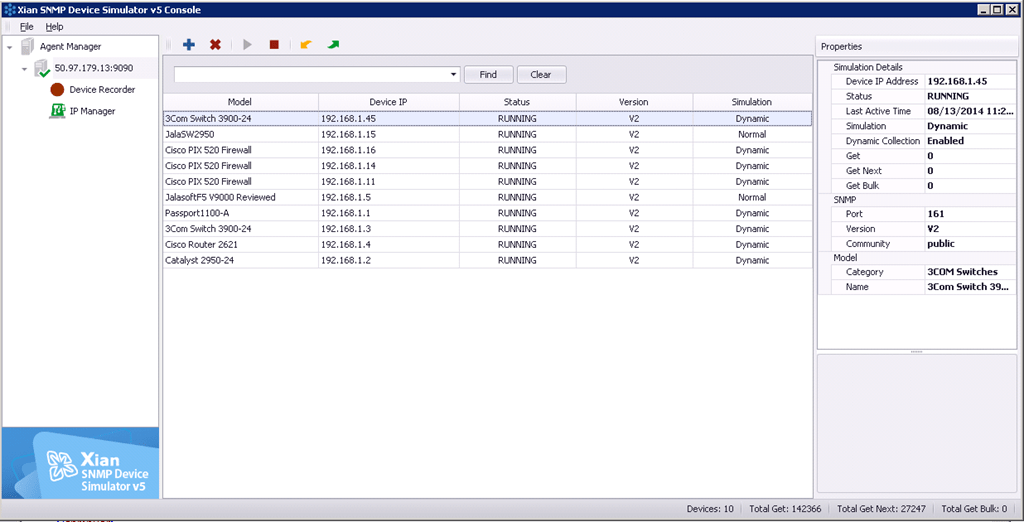1024x522 pixels.
Task: Select the JalasoftF5 V9000 Reviewed row
Action: pyautogui.click(x=487, y=197)
